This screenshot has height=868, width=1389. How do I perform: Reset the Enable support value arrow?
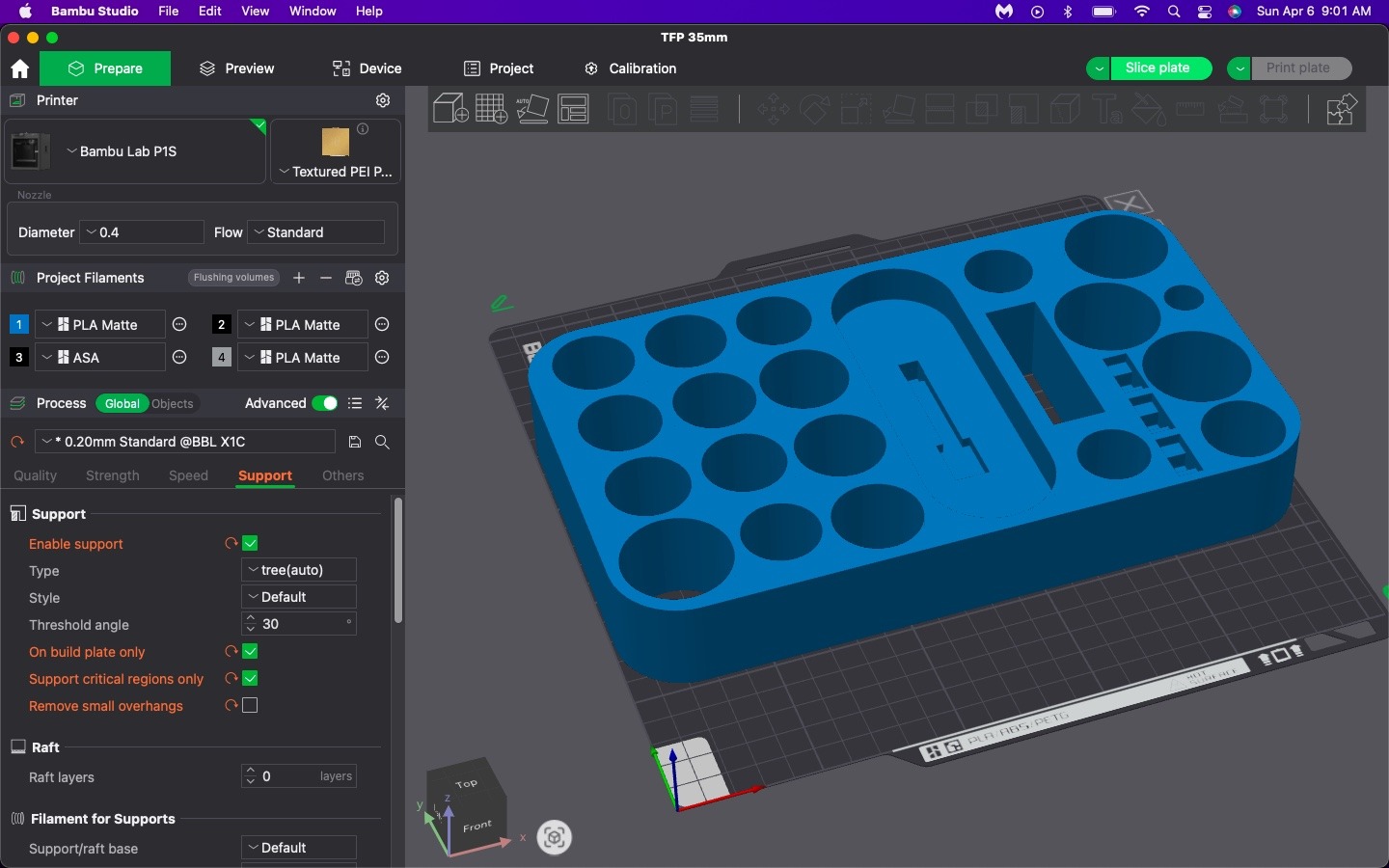tap(231, 544)
